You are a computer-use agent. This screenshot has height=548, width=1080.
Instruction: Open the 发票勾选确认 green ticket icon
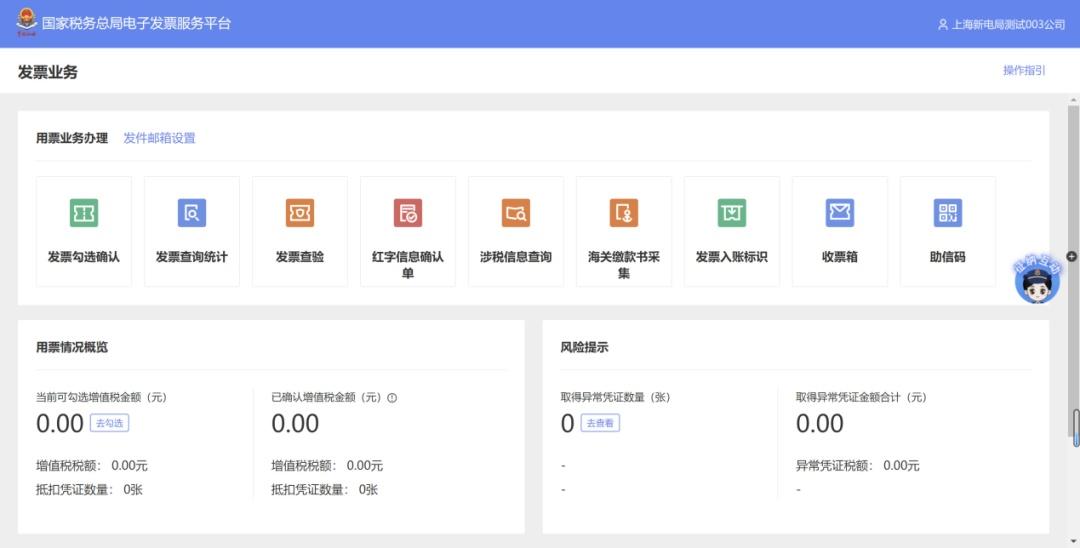83,213
